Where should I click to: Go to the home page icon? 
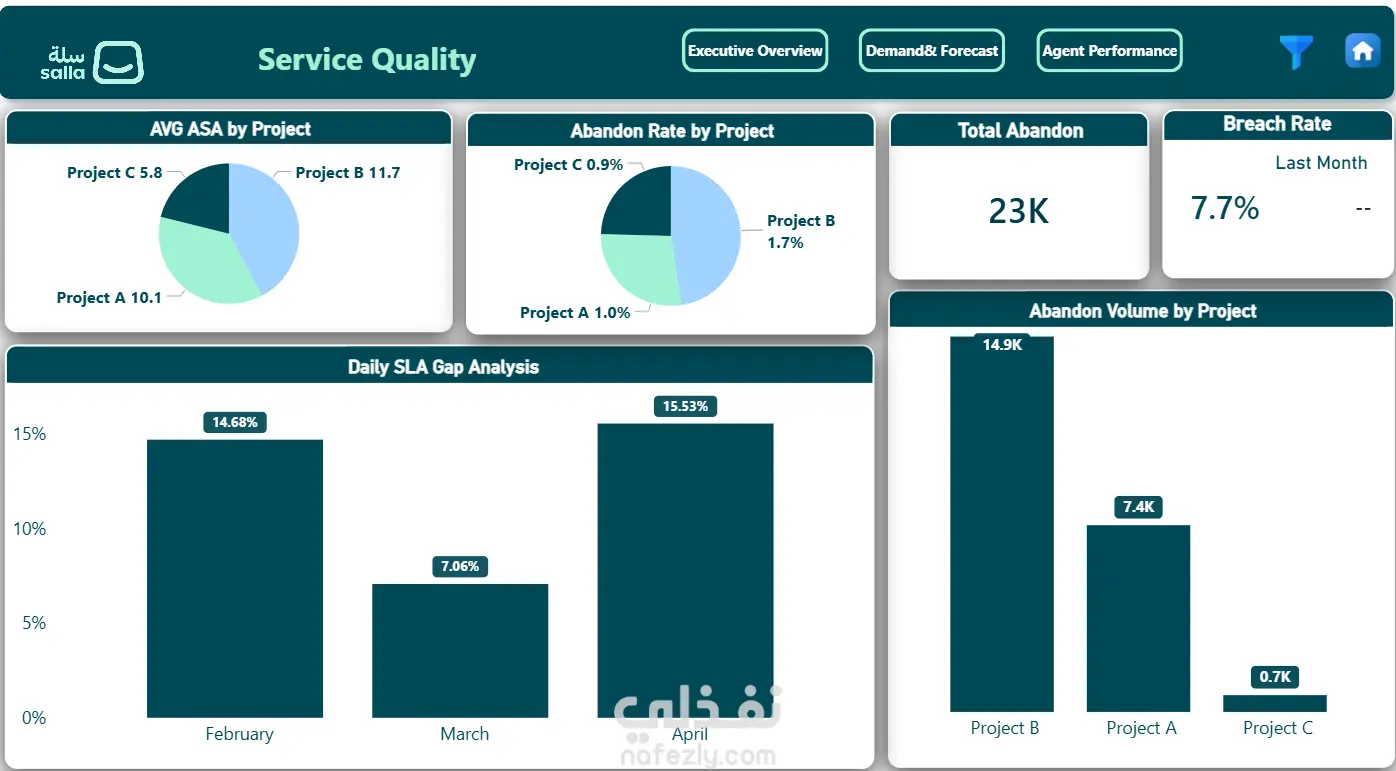pyautogui.click(x=1362, y=51)
